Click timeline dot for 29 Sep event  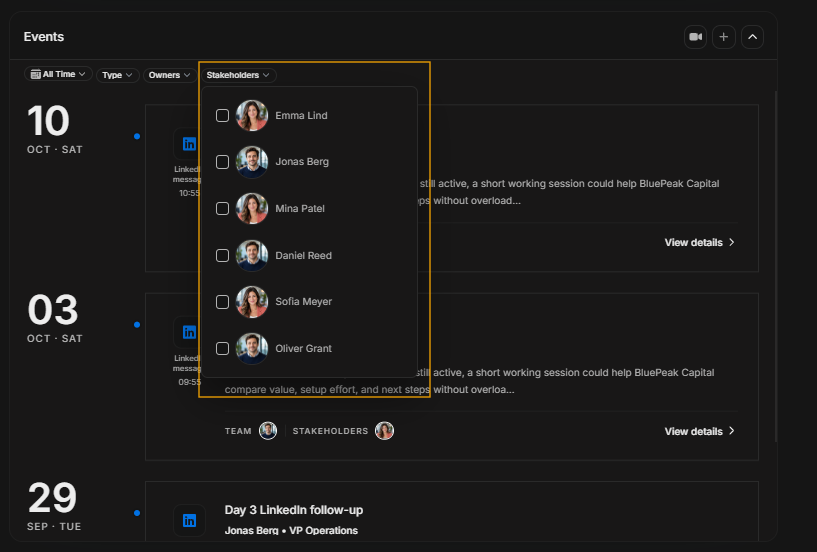point(137,513)
